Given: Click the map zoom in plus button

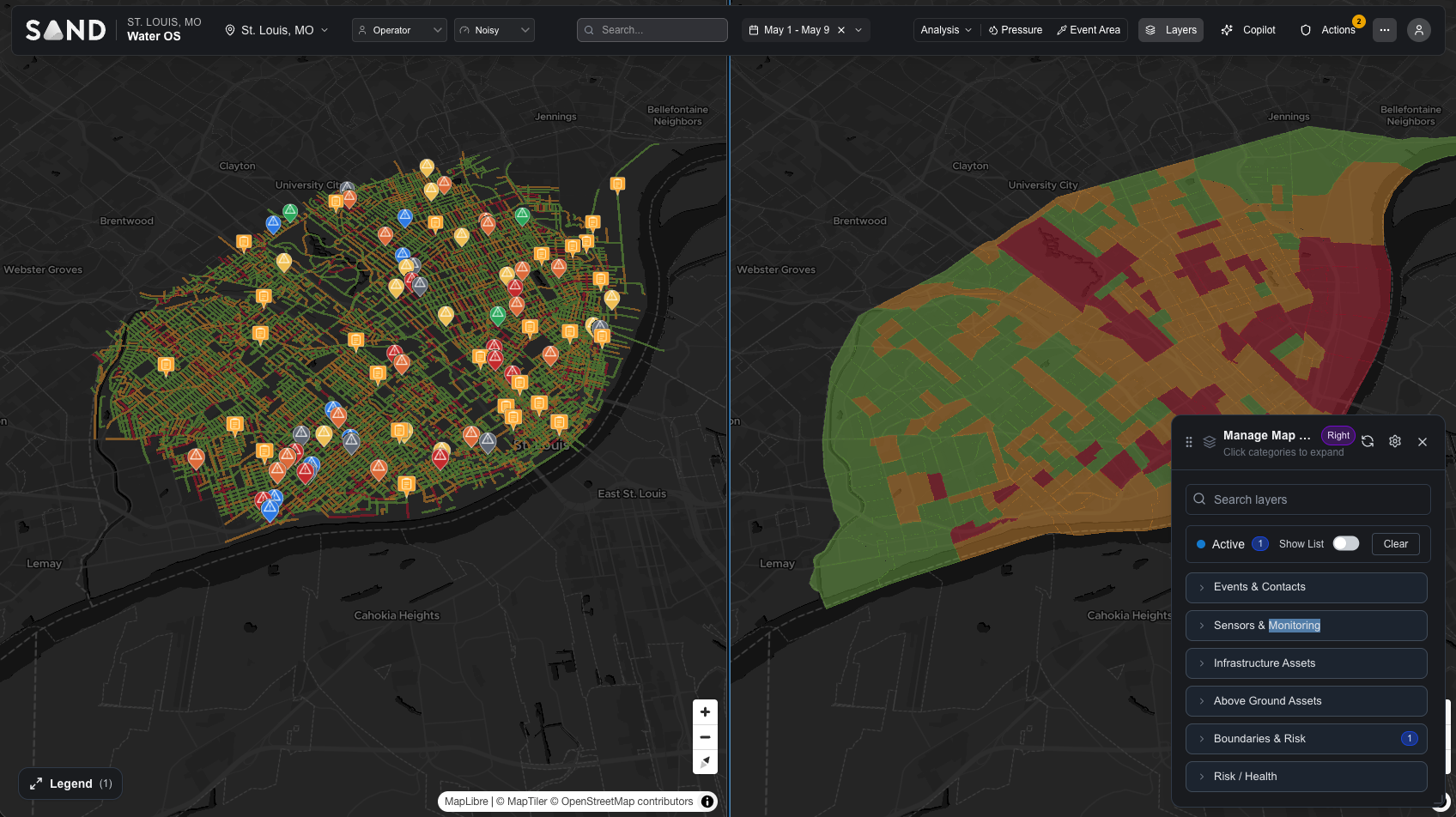Looking at the screenshot, I should click(705, 712).
